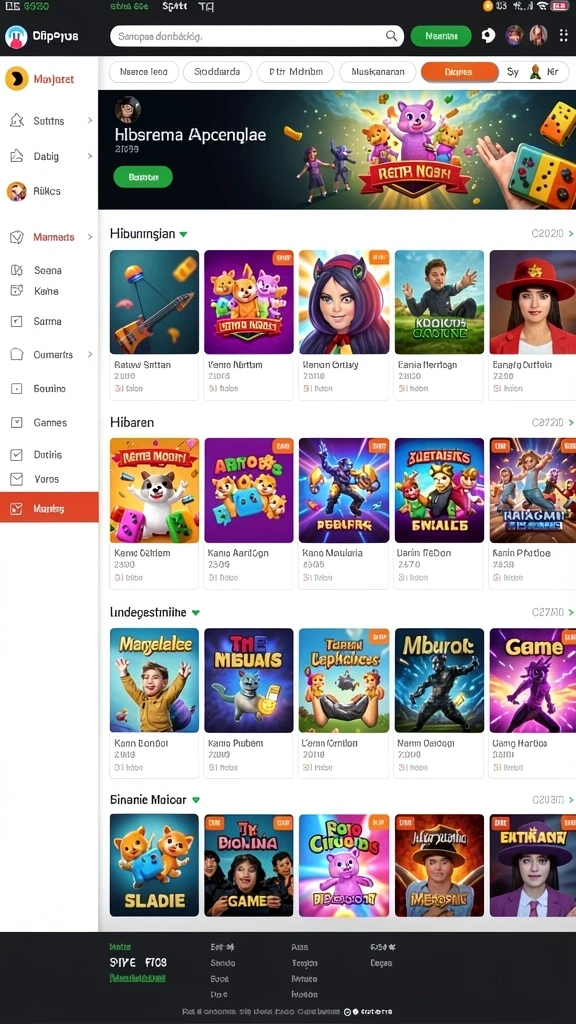Expand the Oumartrs sidebar chevron
576x1024 pixels.
(90, 355)
